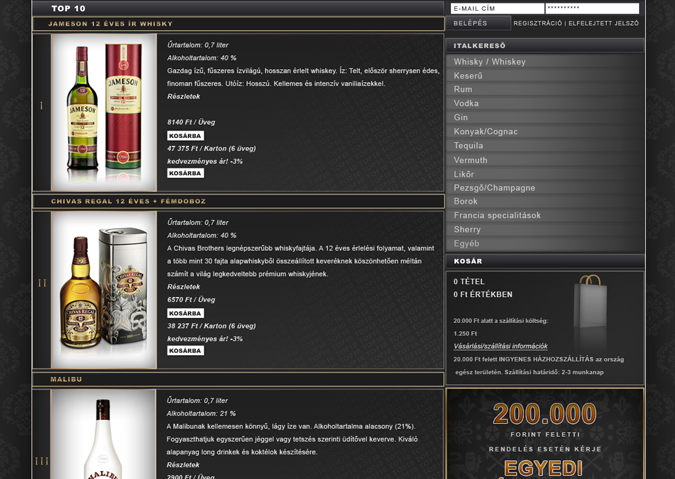Click the Jameson price 8140 Ft / Üveg
This screenshot has height=479, width=675.
[191, 122]
